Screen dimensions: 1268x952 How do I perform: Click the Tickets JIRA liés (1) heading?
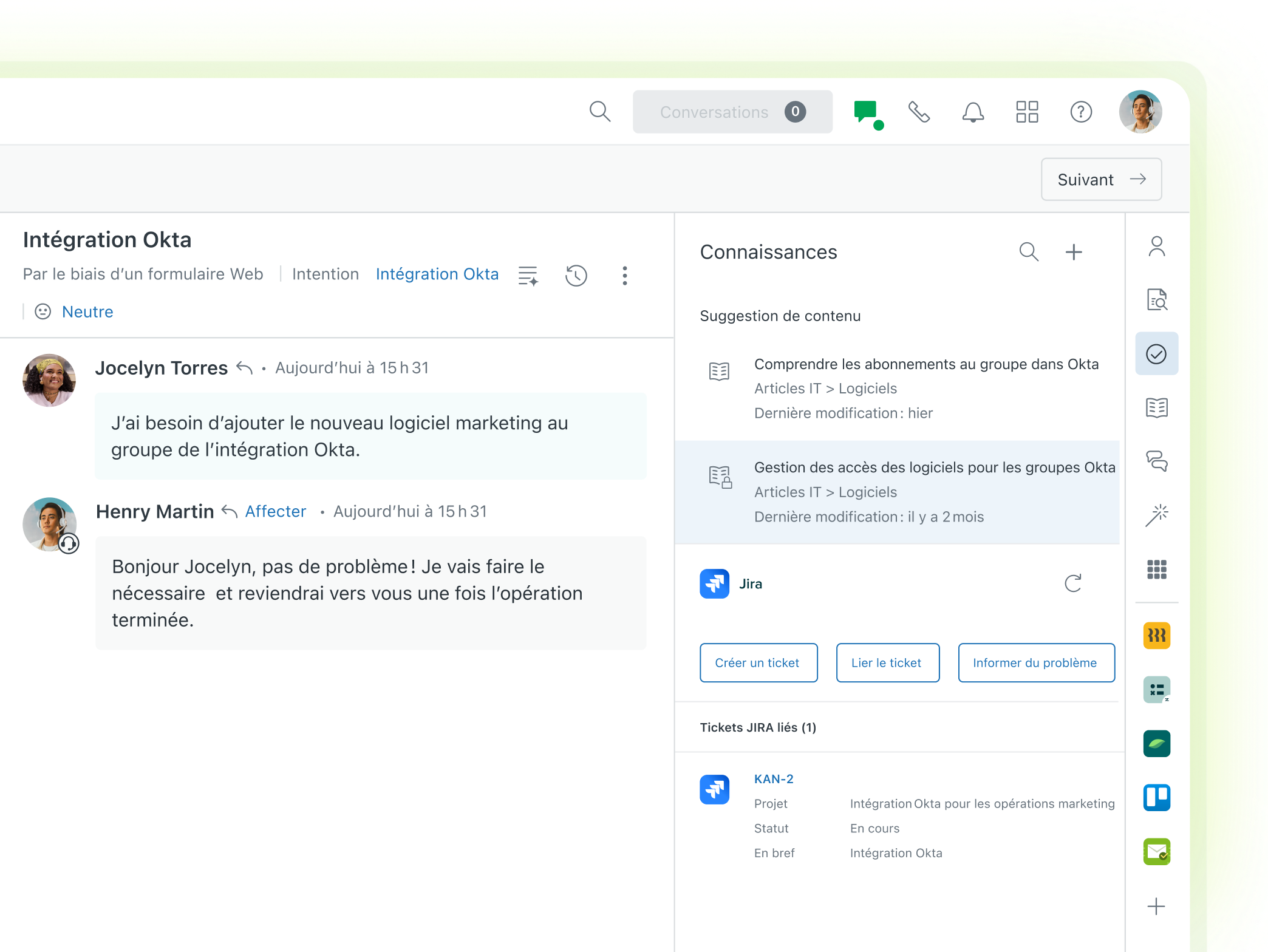coord(758,727)
